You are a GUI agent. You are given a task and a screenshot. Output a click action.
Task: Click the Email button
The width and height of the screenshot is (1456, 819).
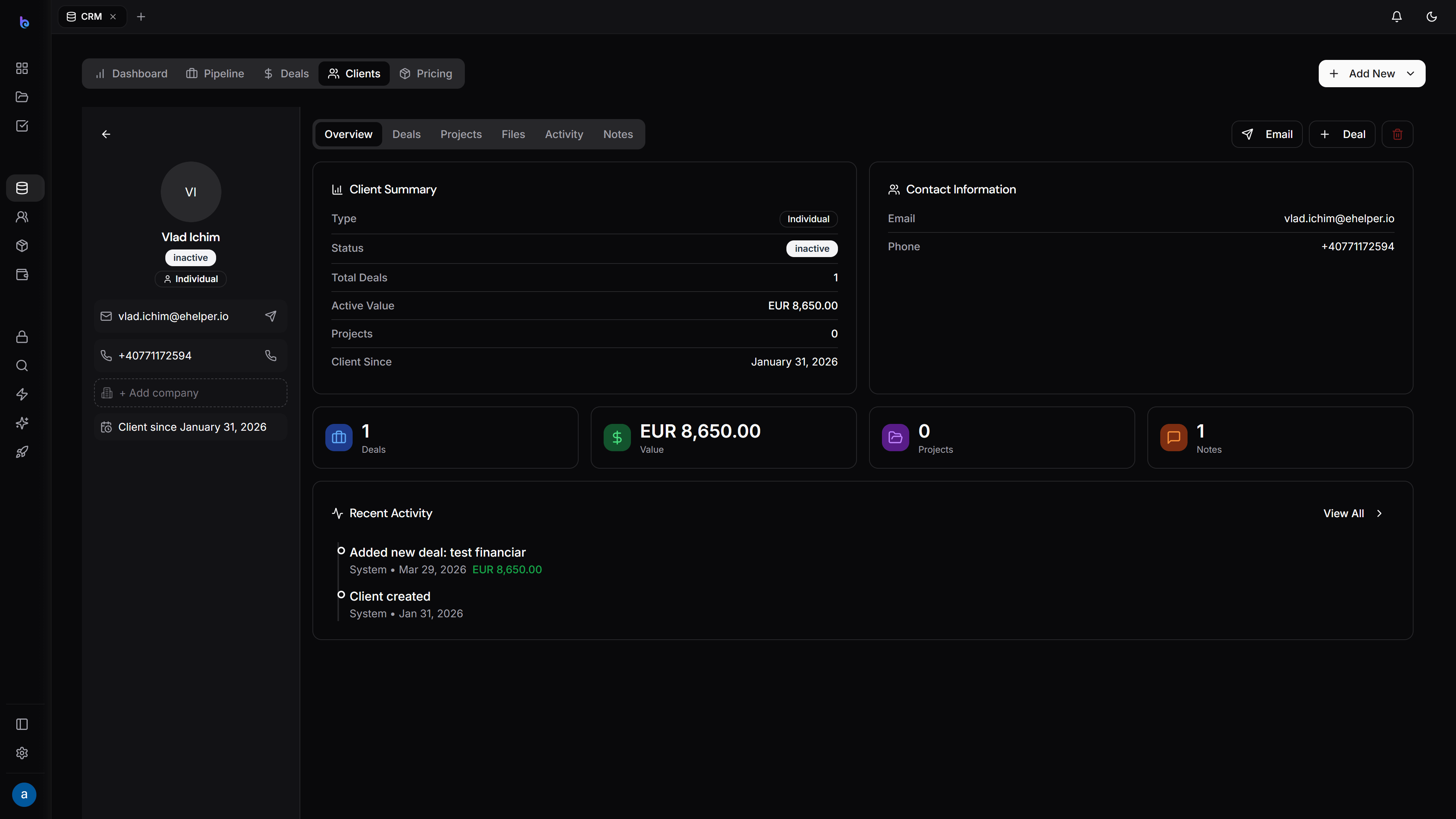pos(1267,134)
